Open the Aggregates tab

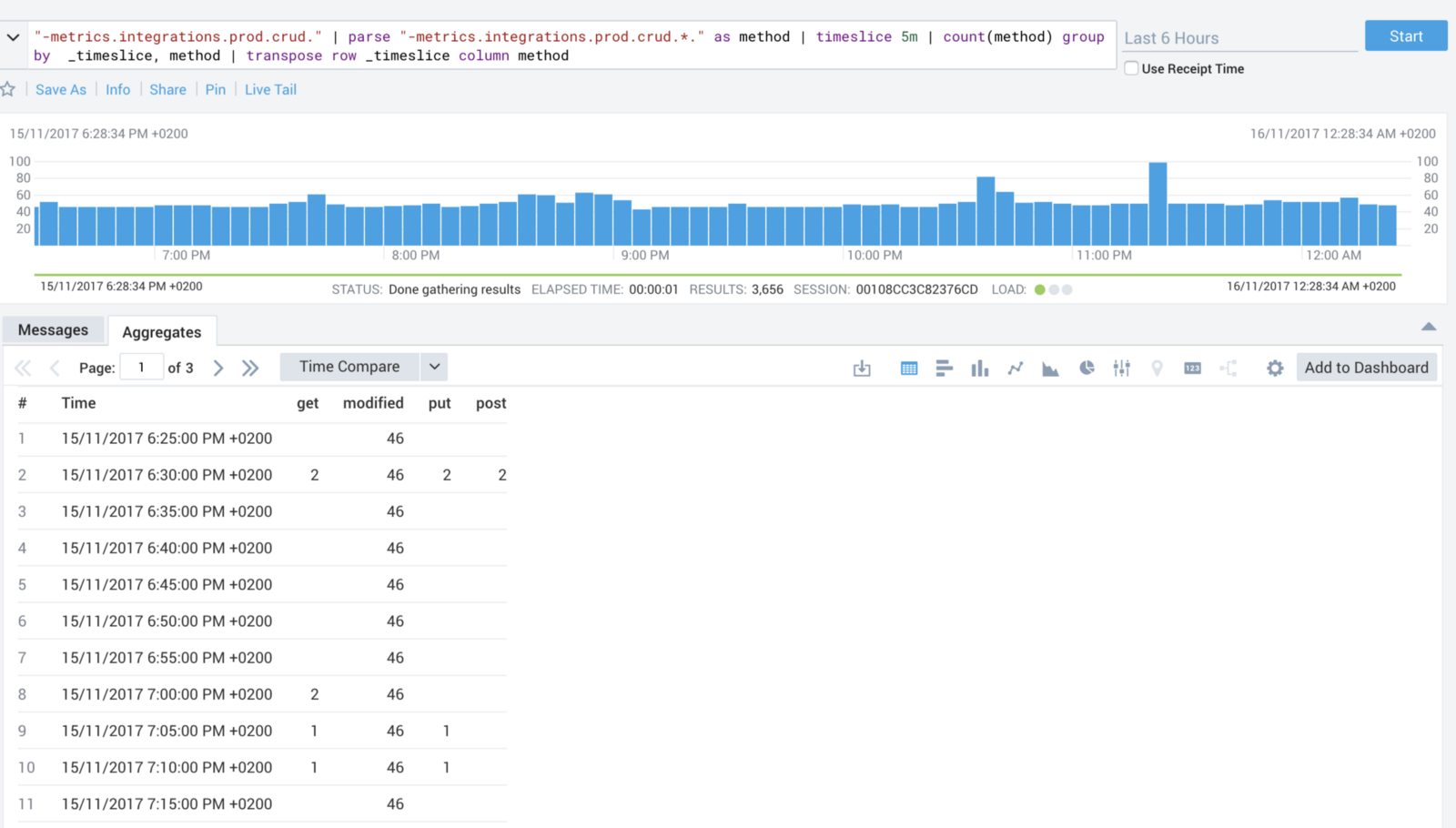pyautogui.click(x=161, y=332)
